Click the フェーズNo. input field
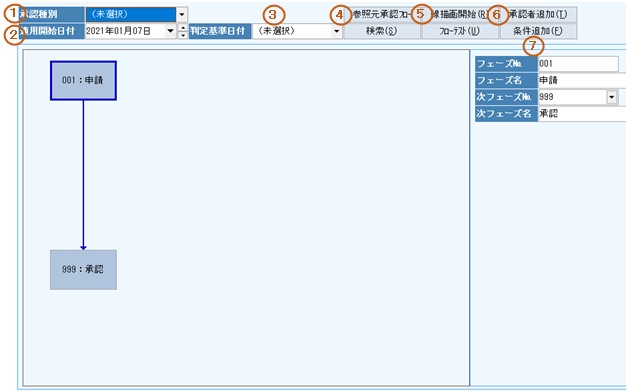 pos(578,64)
